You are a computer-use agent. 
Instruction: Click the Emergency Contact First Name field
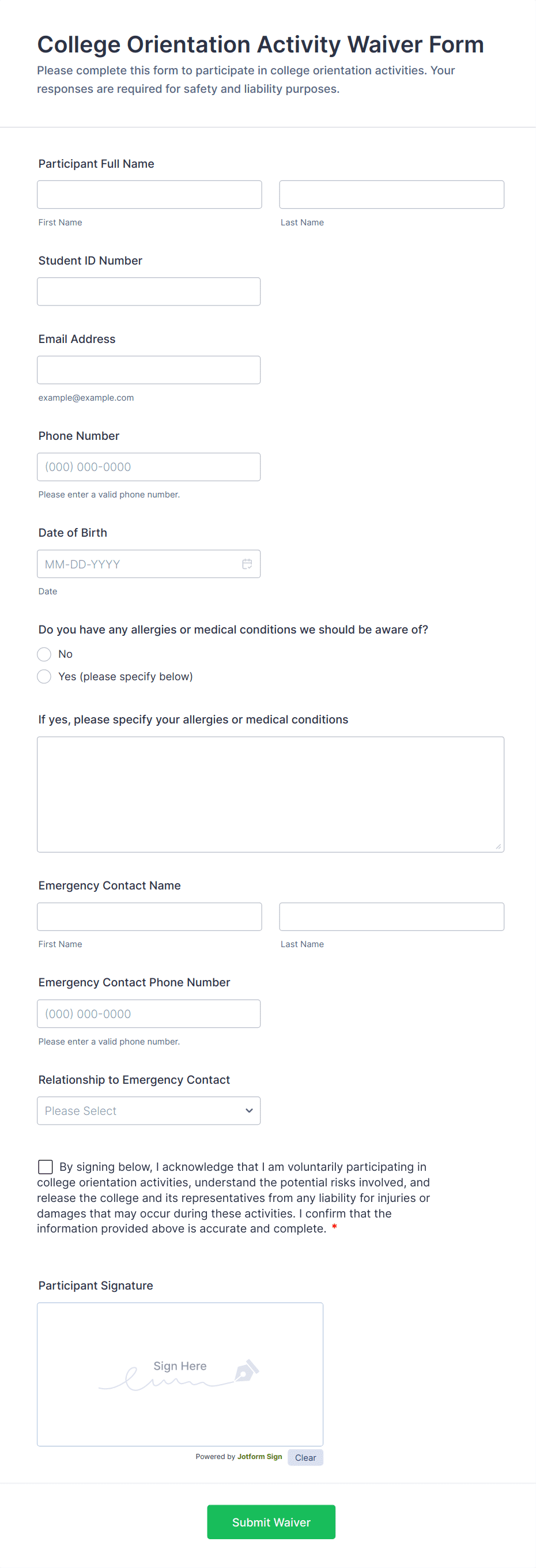(x=149, y=916)
